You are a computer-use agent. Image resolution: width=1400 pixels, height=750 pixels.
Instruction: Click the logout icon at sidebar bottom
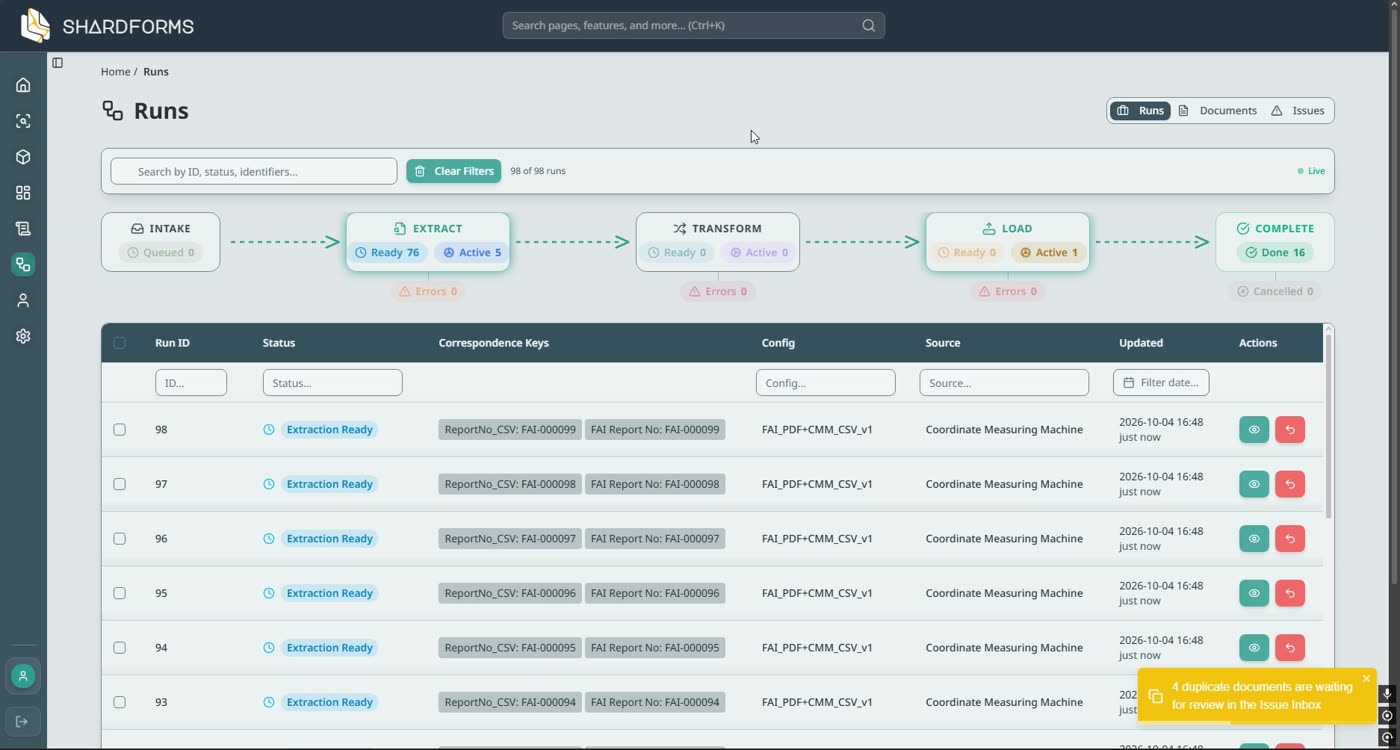(x=23, y=722)
